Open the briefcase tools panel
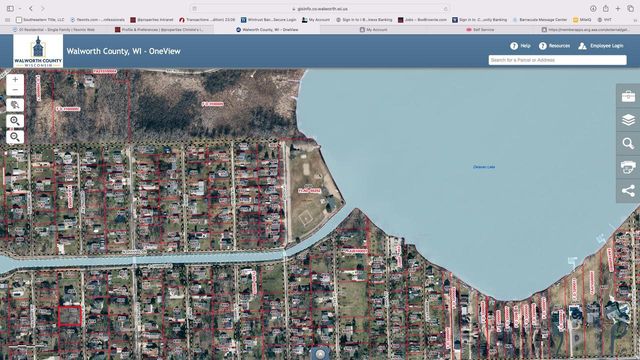Viewport: 640px width, 360px height. (x=628, y=96)
